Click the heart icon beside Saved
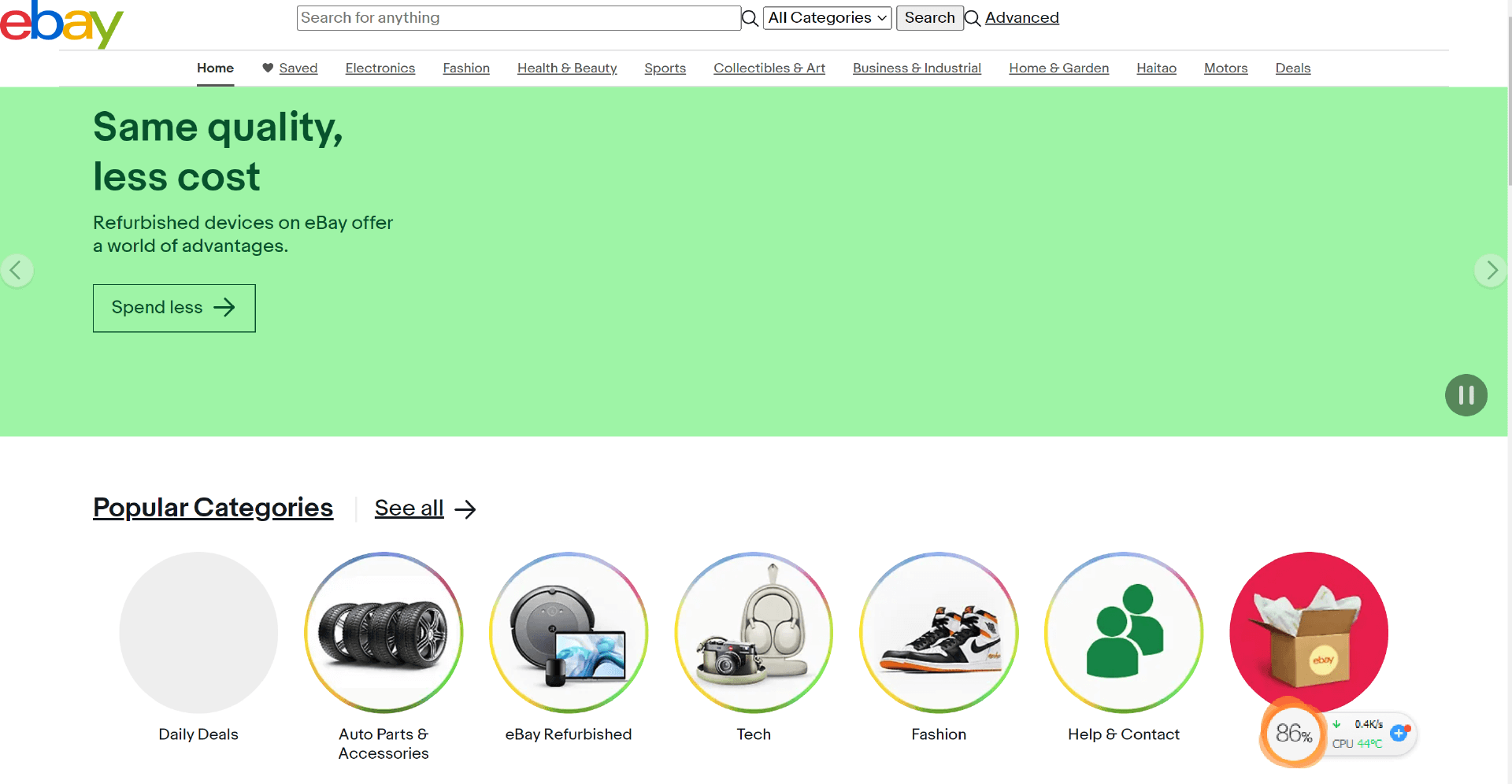This screenshot has width=1512, height=784. (268, 68)
